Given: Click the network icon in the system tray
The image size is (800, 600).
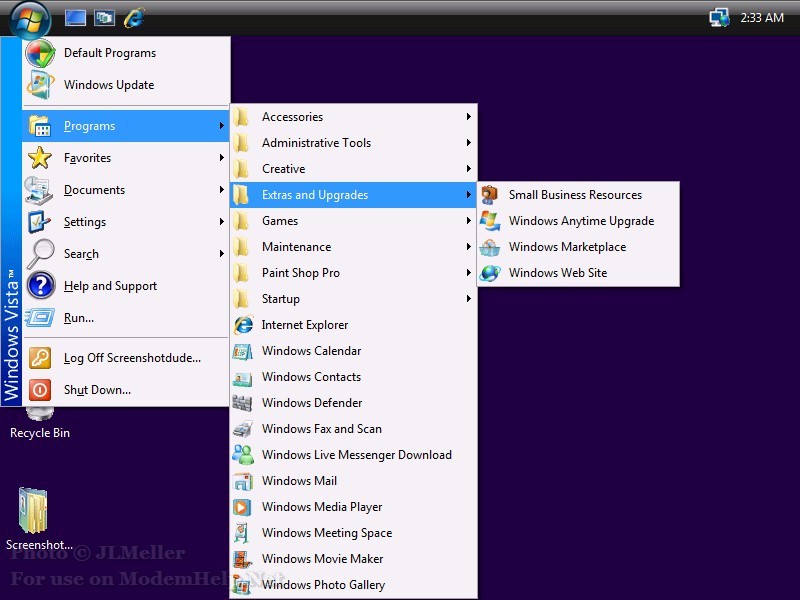Looking at the screenshot, I should (x=719, y=18).
